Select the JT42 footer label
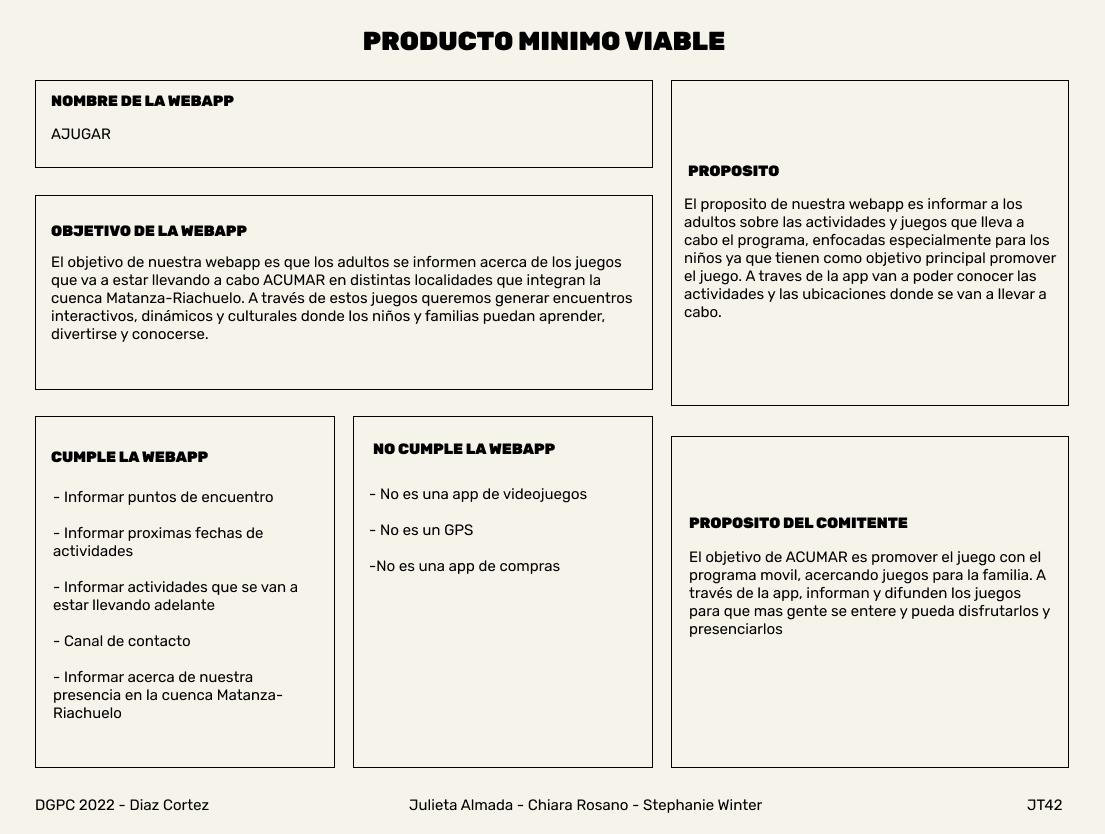This screenshot has width=1105, height=834. [x=1044, y=805]
